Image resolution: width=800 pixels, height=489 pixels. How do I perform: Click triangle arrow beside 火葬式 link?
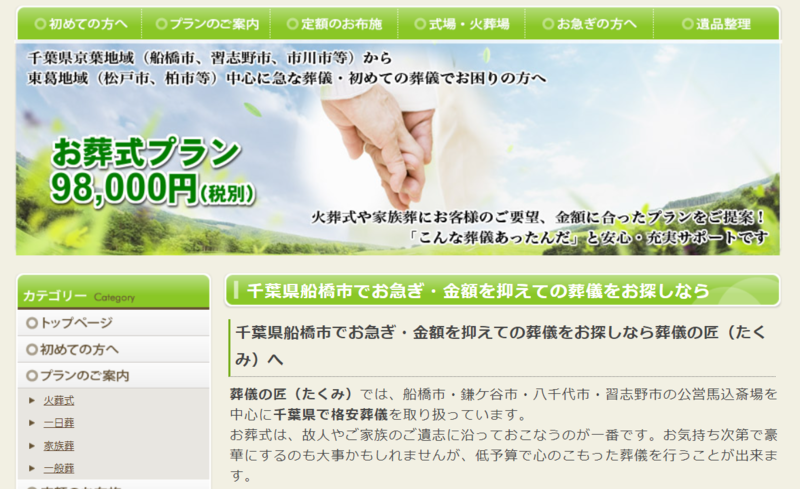click(32, 401)
